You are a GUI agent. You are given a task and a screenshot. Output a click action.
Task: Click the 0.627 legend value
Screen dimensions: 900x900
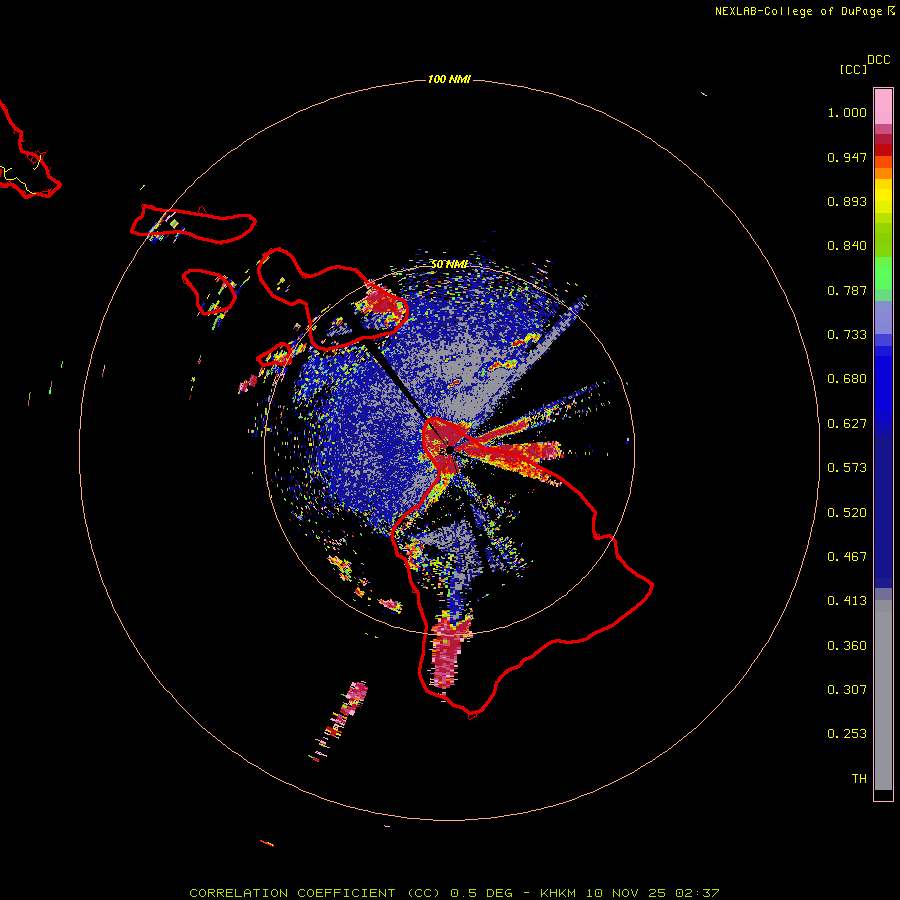click(847, 424)
